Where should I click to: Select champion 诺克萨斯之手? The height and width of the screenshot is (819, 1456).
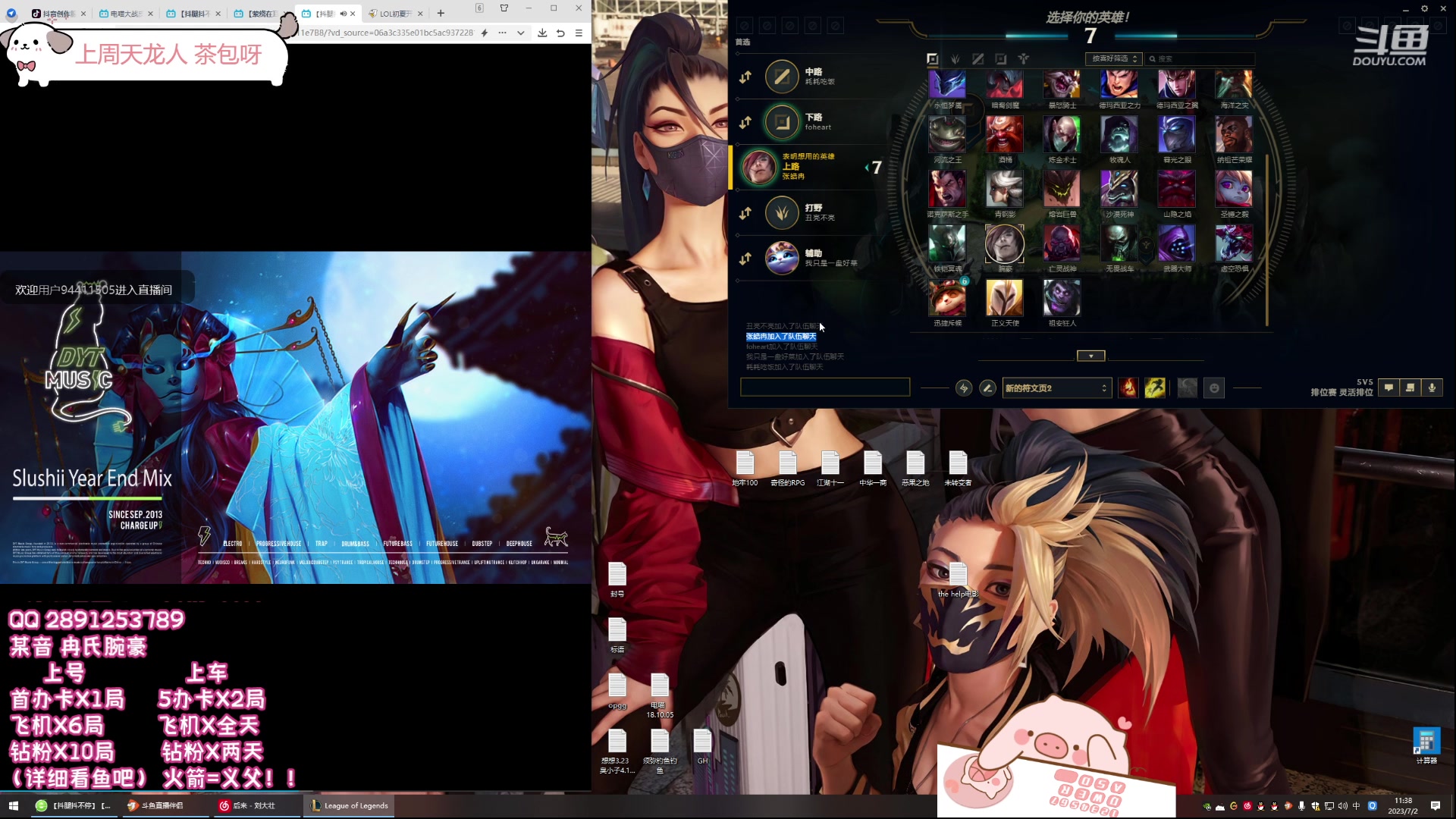(948, 189)
